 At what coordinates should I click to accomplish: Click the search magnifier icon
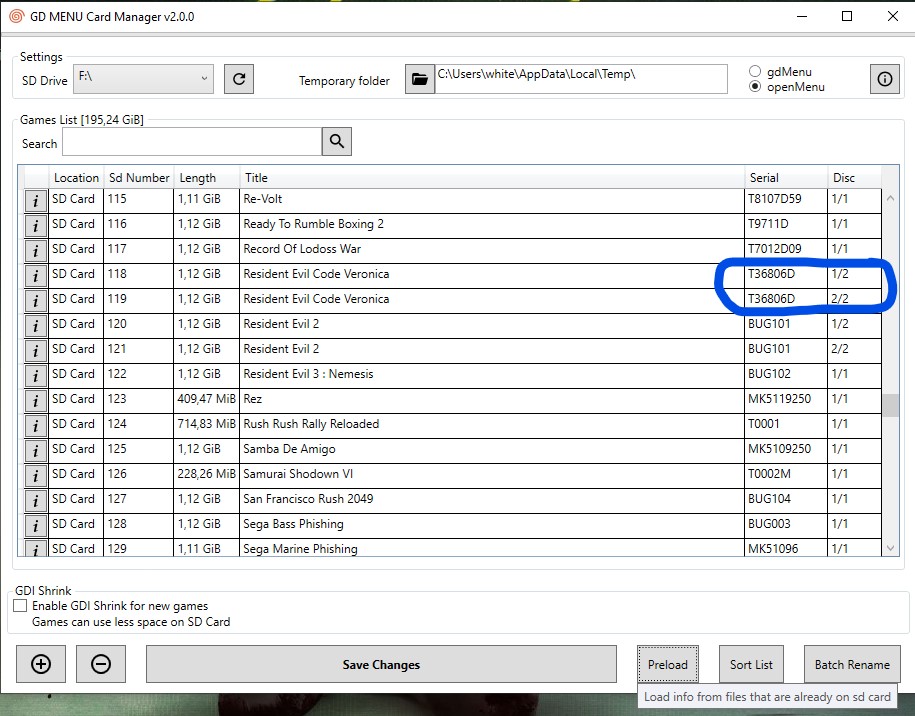[337, 142]
